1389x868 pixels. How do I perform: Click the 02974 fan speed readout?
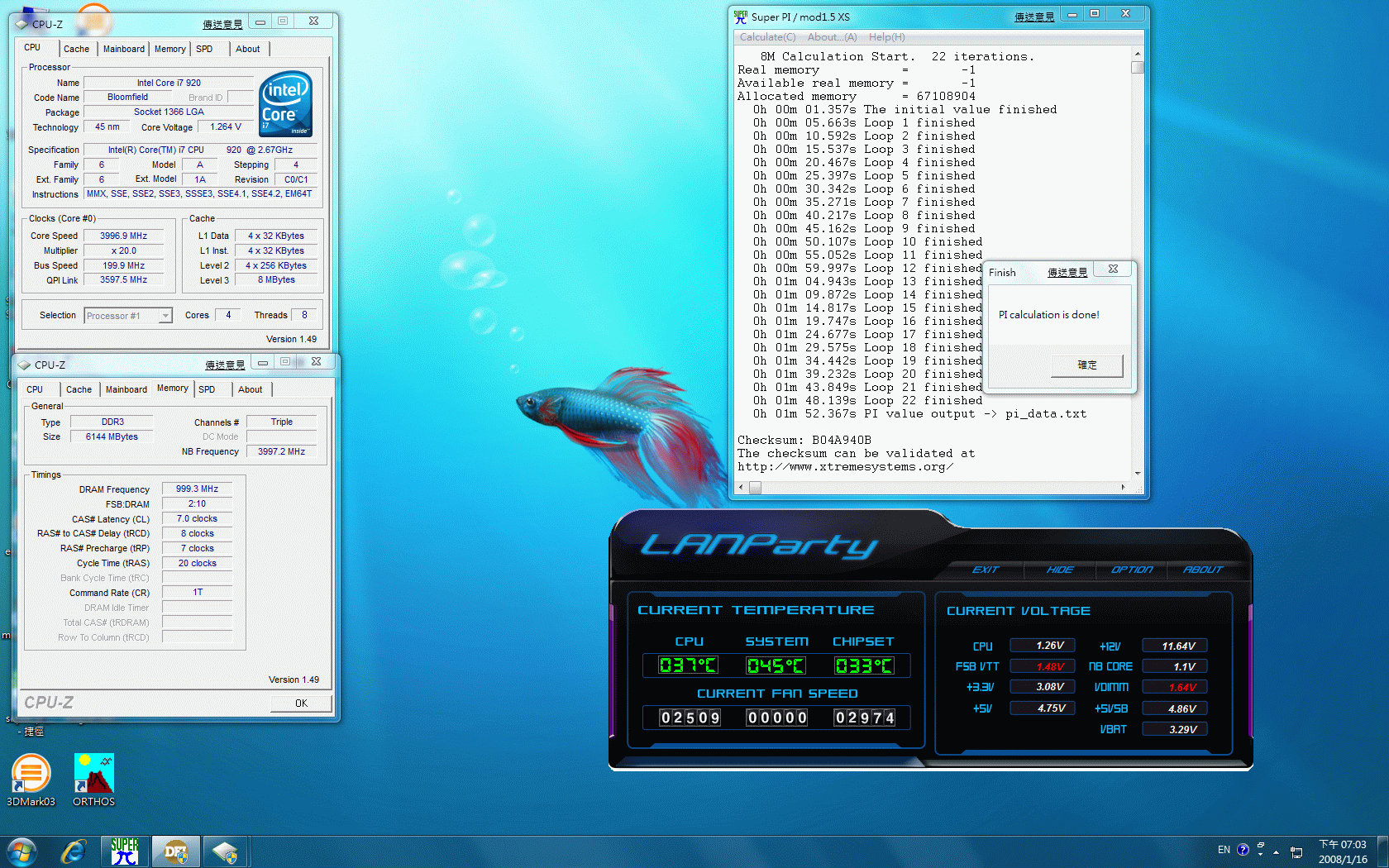(864, 718)
